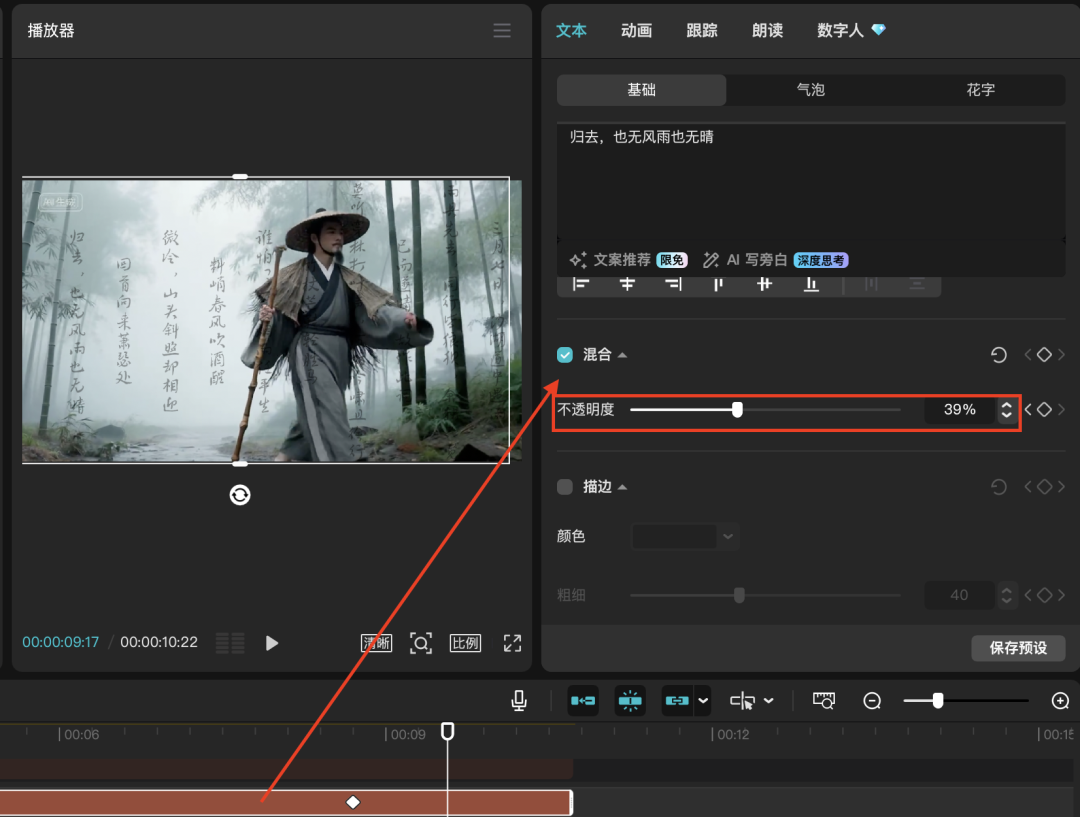
Task: Open the 动画 menu at the top
Action: [x=636, y=30]
